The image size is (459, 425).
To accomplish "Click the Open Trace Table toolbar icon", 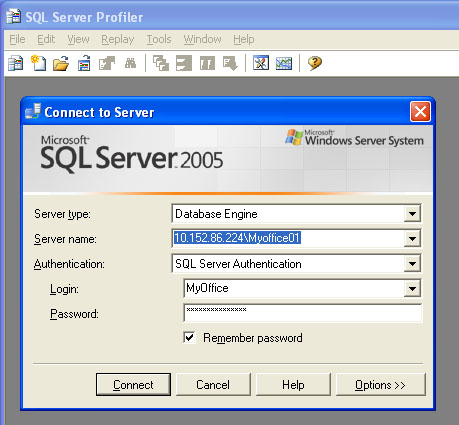I will (84, 63).
